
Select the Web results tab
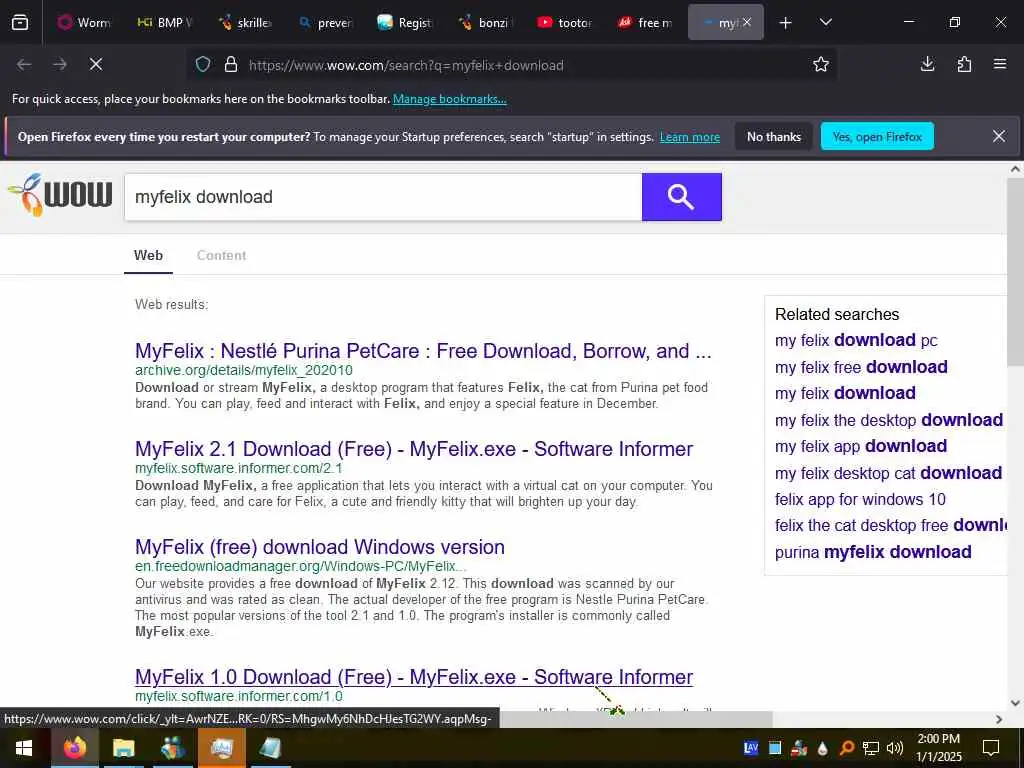[148, 255]
